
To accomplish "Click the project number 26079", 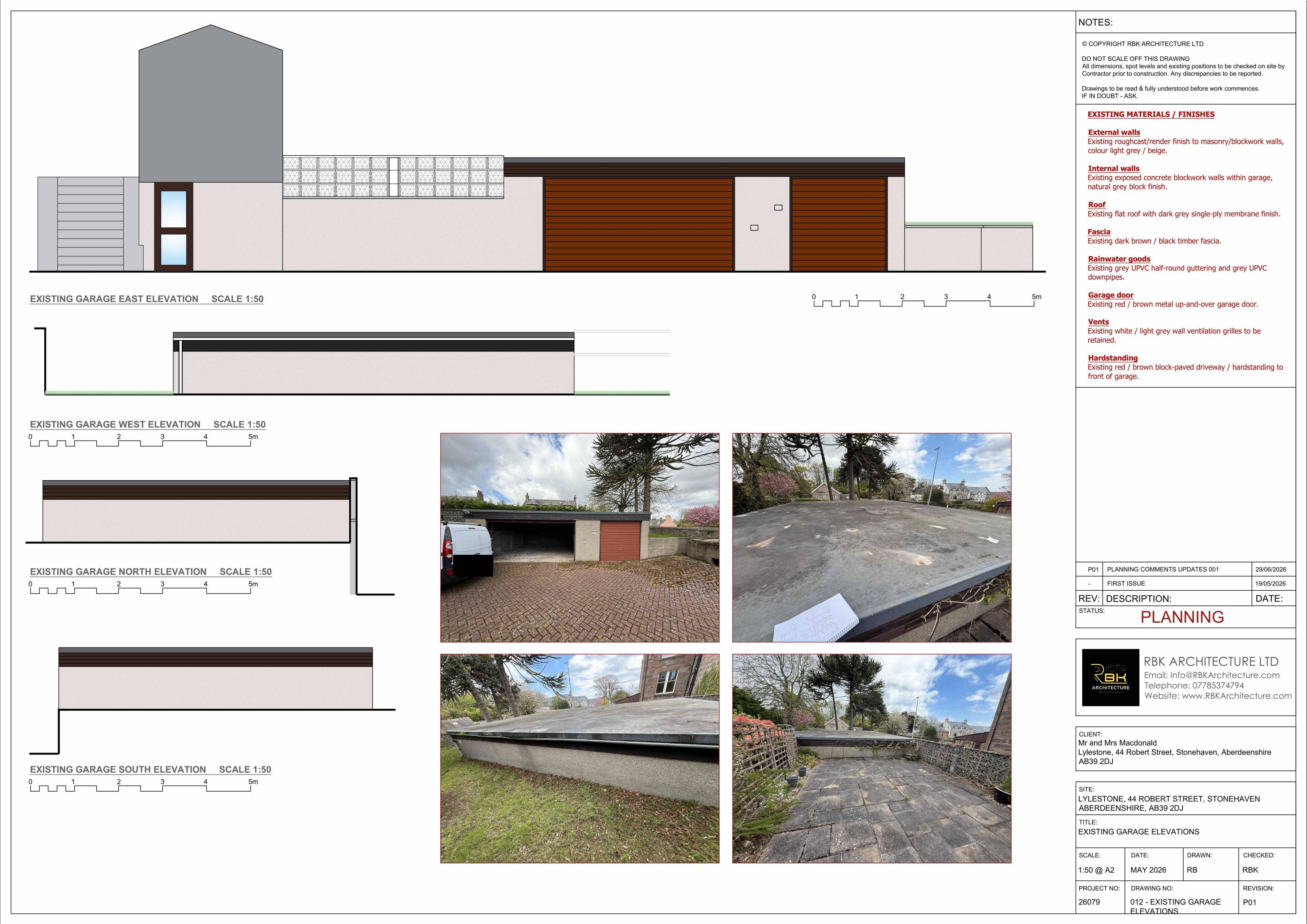I will click(1090, 902).
